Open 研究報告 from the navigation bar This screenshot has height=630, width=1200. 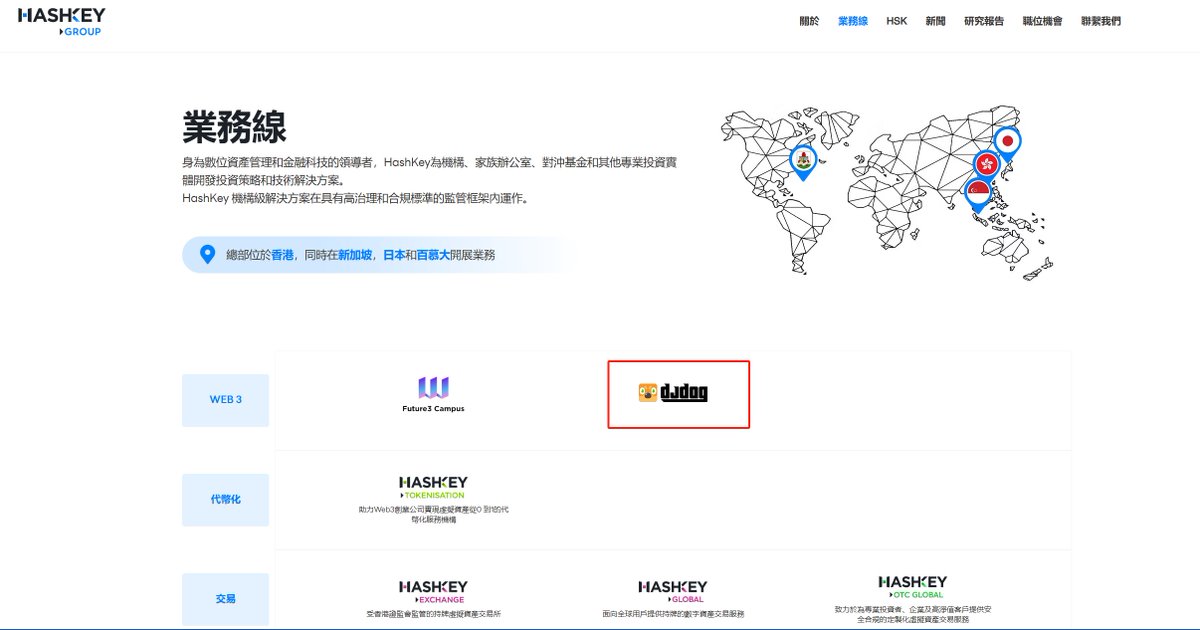pyautogui.click(x=984, y=21)
